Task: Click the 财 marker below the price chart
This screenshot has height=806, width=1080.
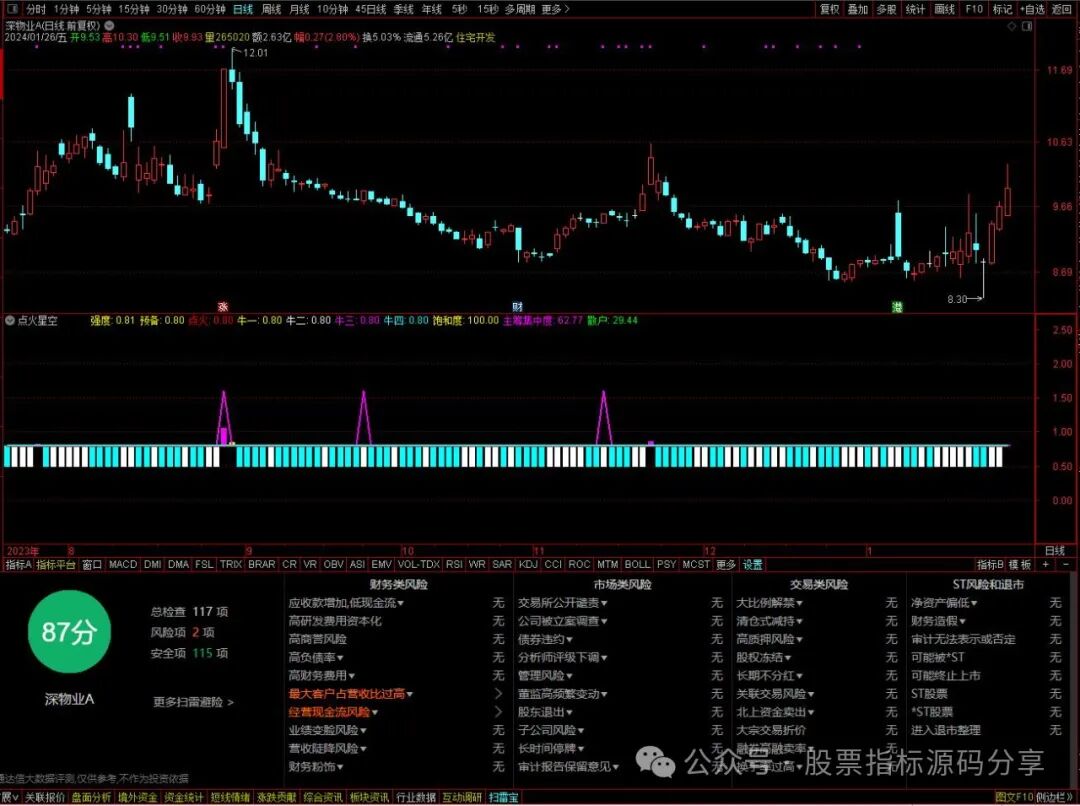Action: pos(517,307)
